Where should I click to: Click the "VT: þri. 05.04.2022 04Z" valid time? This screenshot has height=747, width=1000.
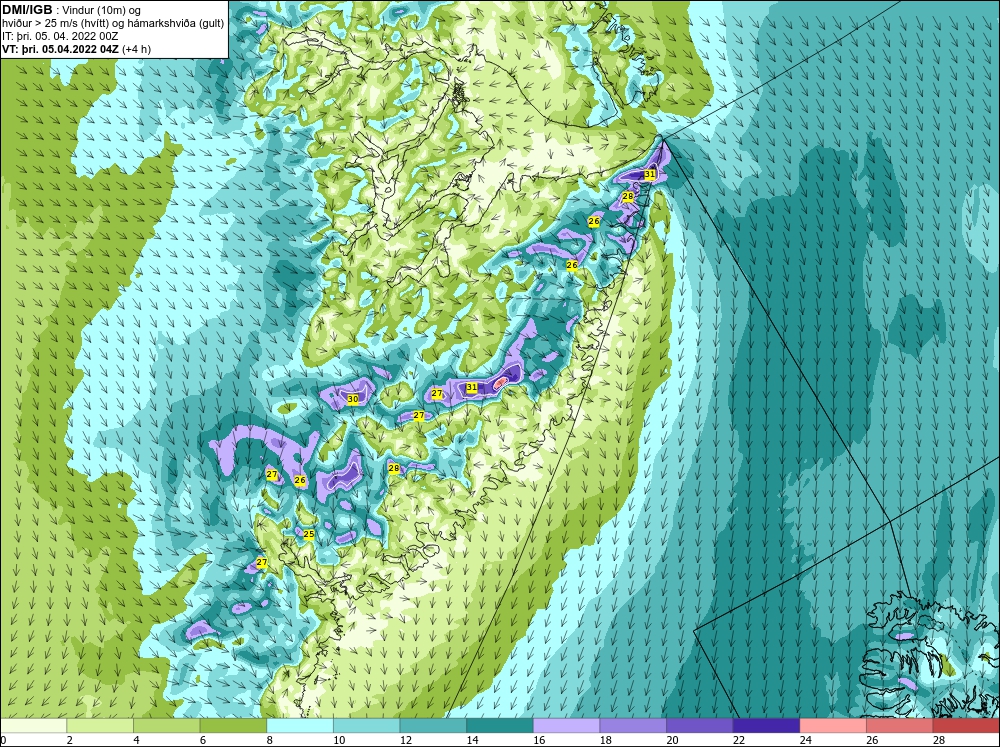click(x=60, y=49)
